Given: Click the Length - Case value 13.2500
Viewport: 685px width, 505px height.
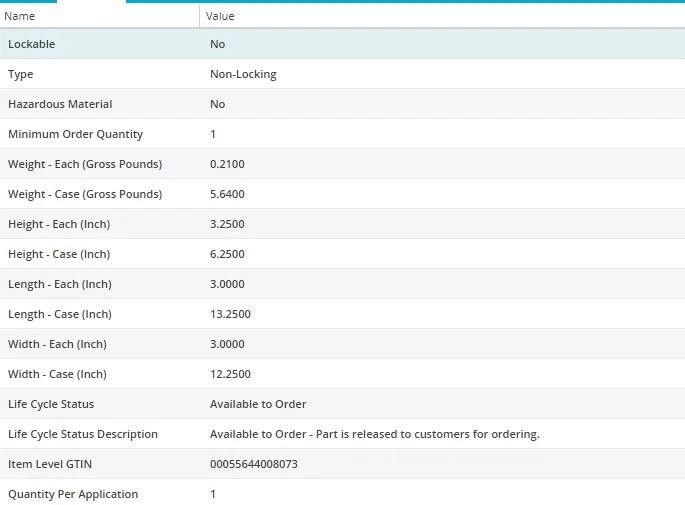Looking at the screenshot, I should (x=230, y=314).
